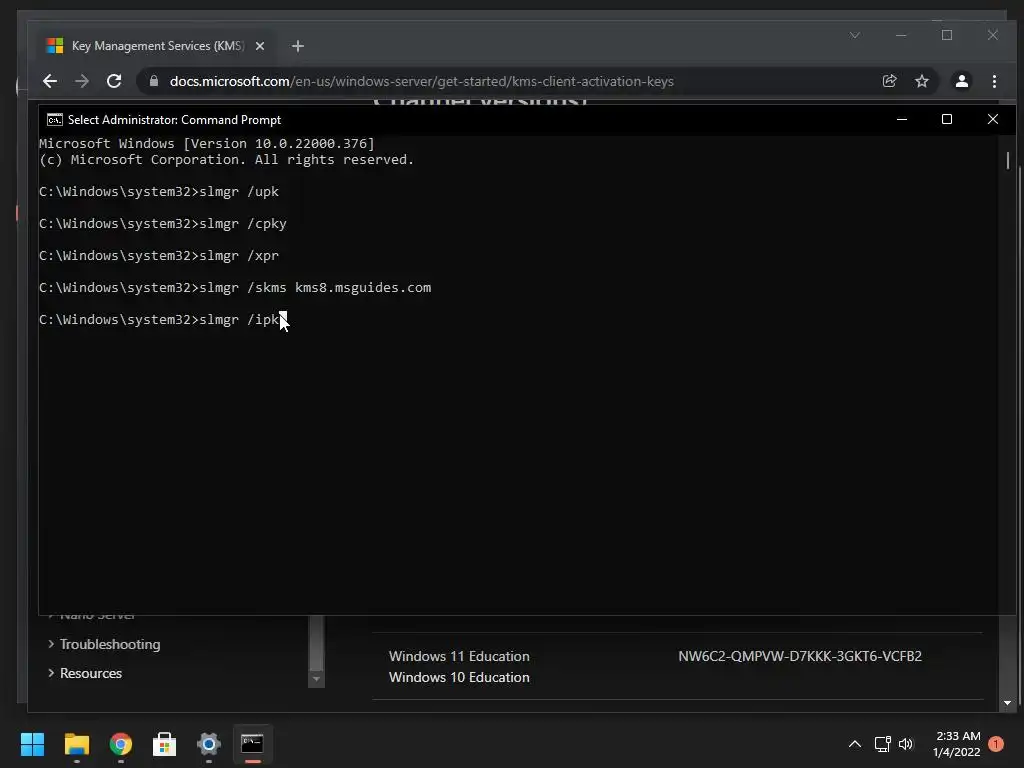
Task: Open the Command Prompt system menu icon
Action: click(x=55, y=120)
